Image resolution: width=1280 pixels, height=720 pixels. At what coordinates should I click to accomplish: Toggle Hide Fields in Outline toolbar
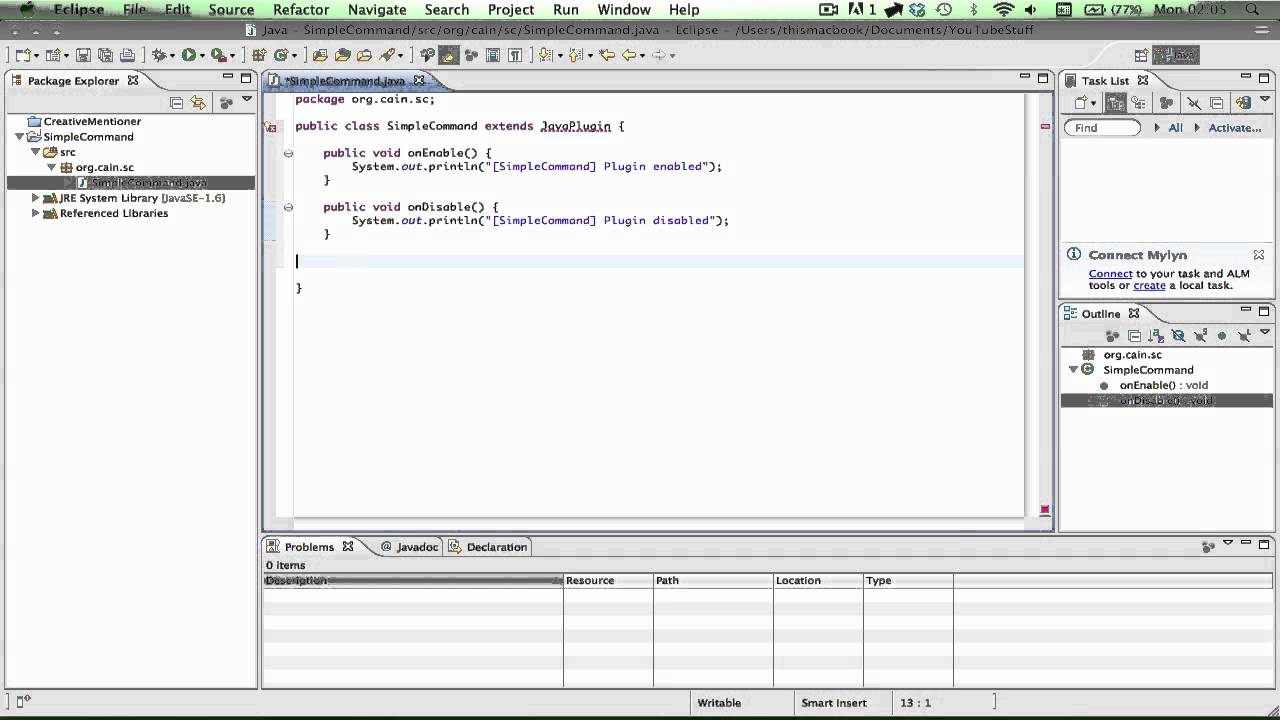[x=1179, y=336]
